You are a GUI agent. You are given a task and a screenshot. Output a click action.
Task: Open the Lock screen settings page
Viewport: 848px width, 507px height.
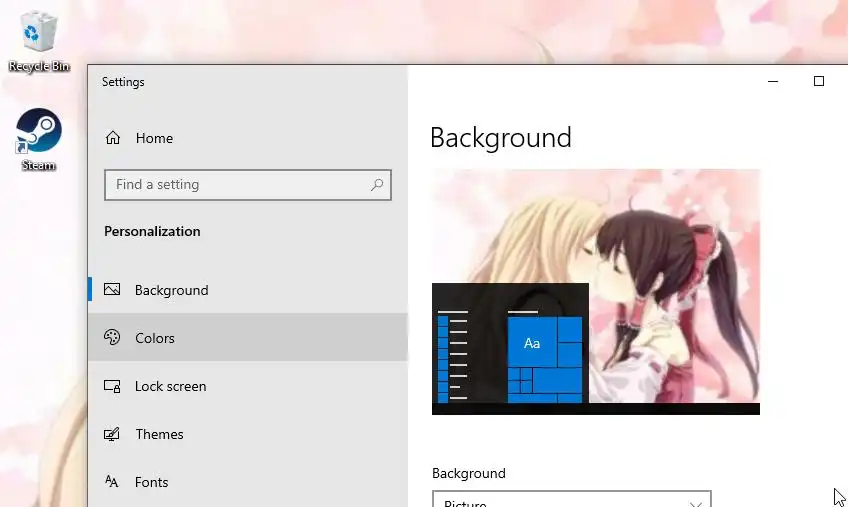[x=248, y=386]
